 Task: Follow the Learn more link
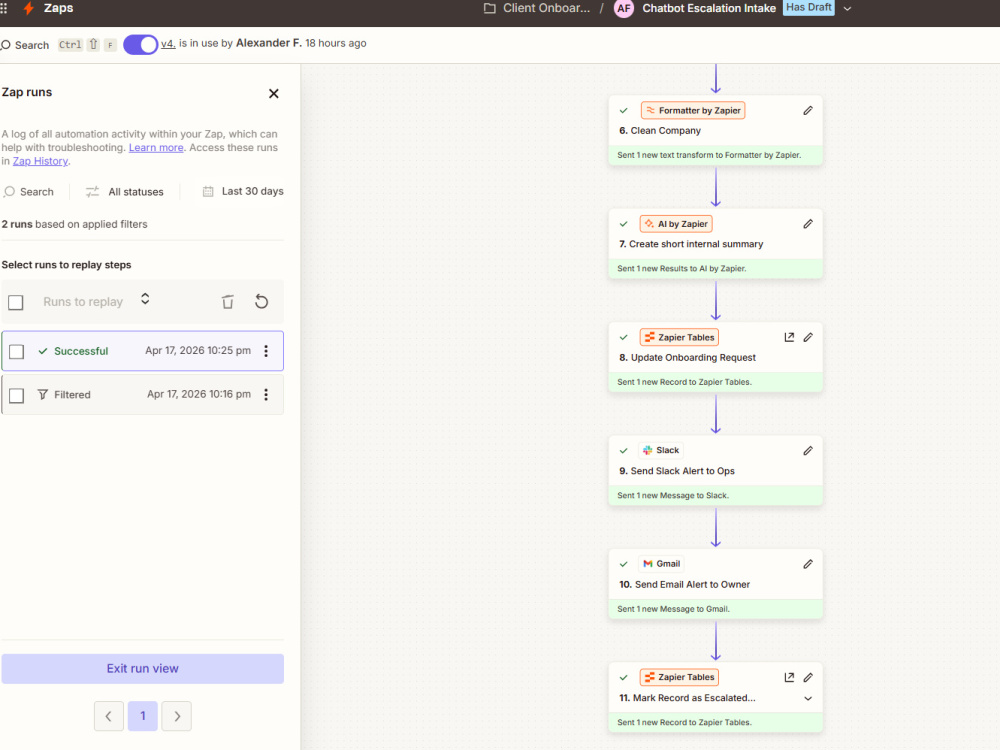pyautogui.click(x=156, y=147)
